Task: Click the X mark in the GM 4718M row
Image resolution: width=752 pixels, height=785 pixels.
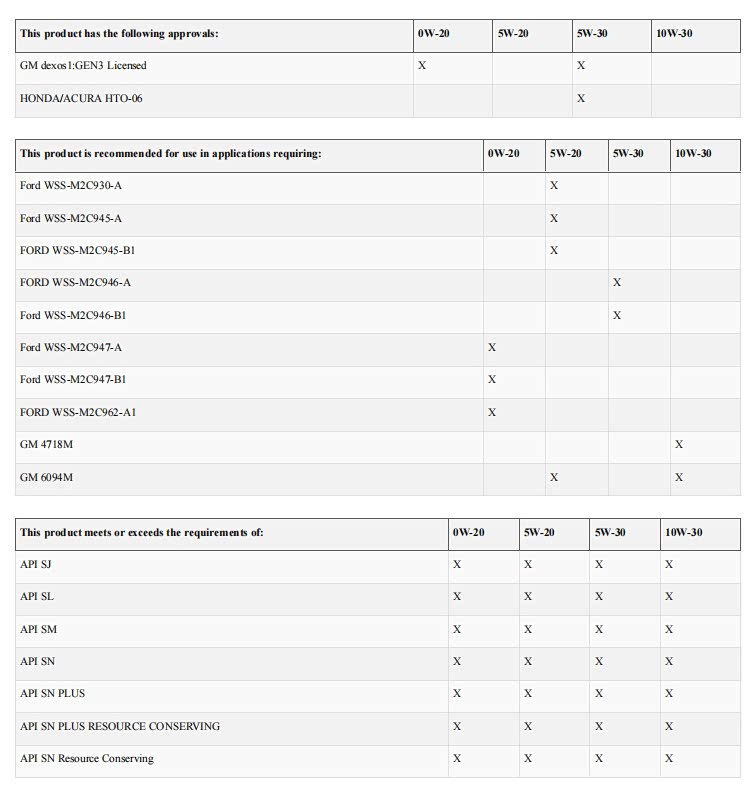Action: tap(679, 444)
